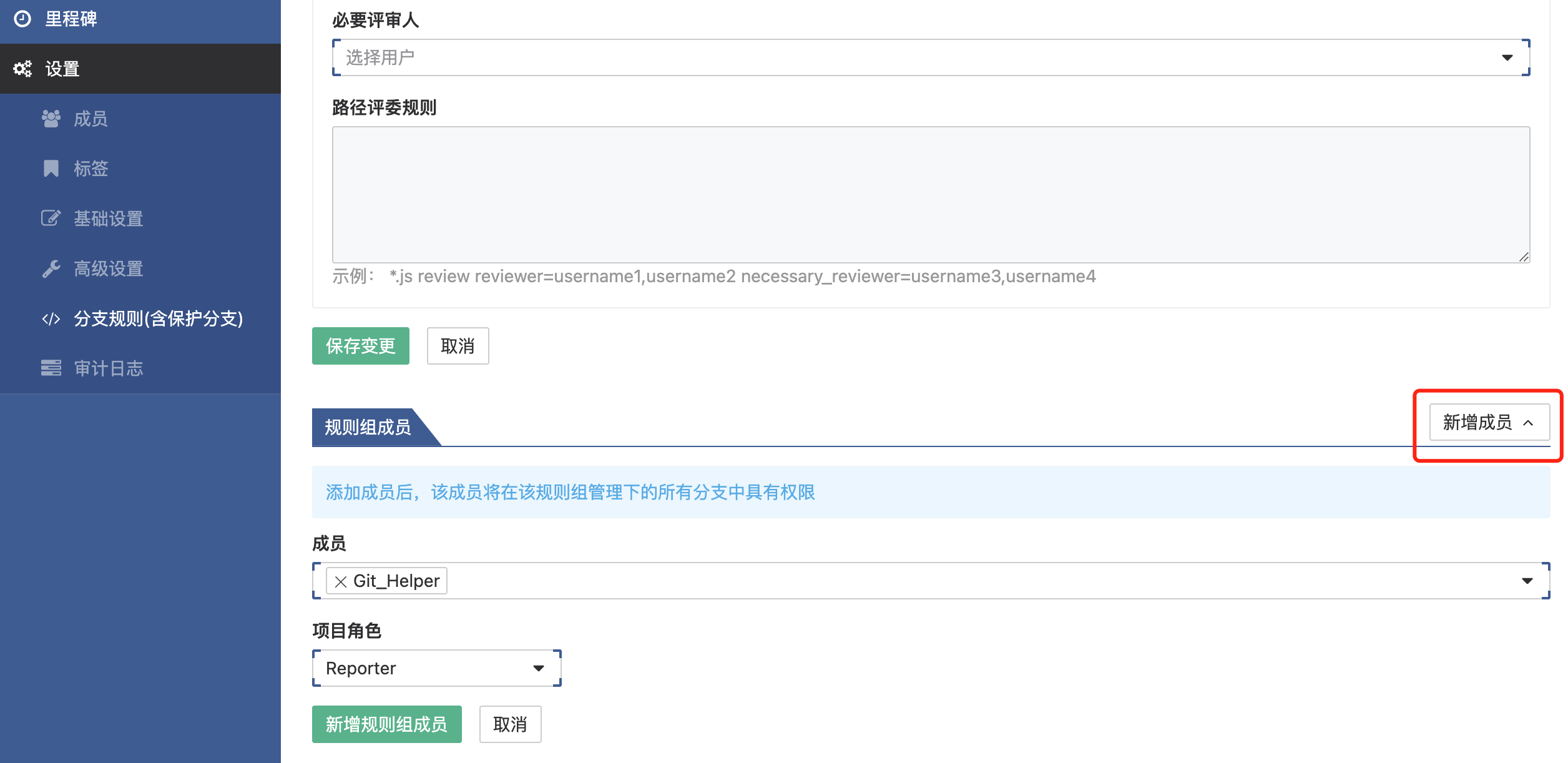This screenshot has width=1568, height=763.
Task: Click the 新增规则组成员 button
Action: click(386, 724)
